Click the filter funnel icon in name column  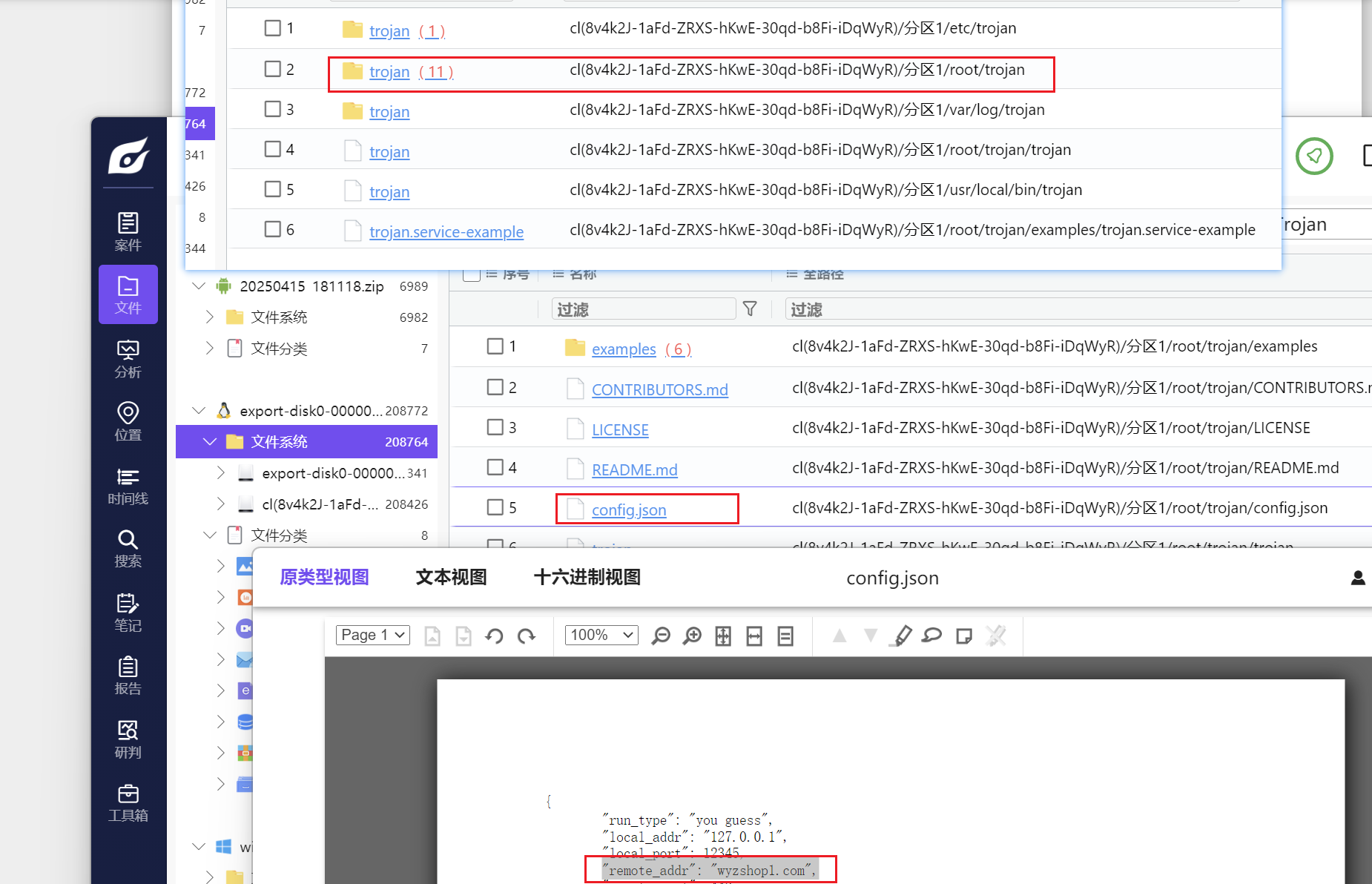(x=750, y=309)
